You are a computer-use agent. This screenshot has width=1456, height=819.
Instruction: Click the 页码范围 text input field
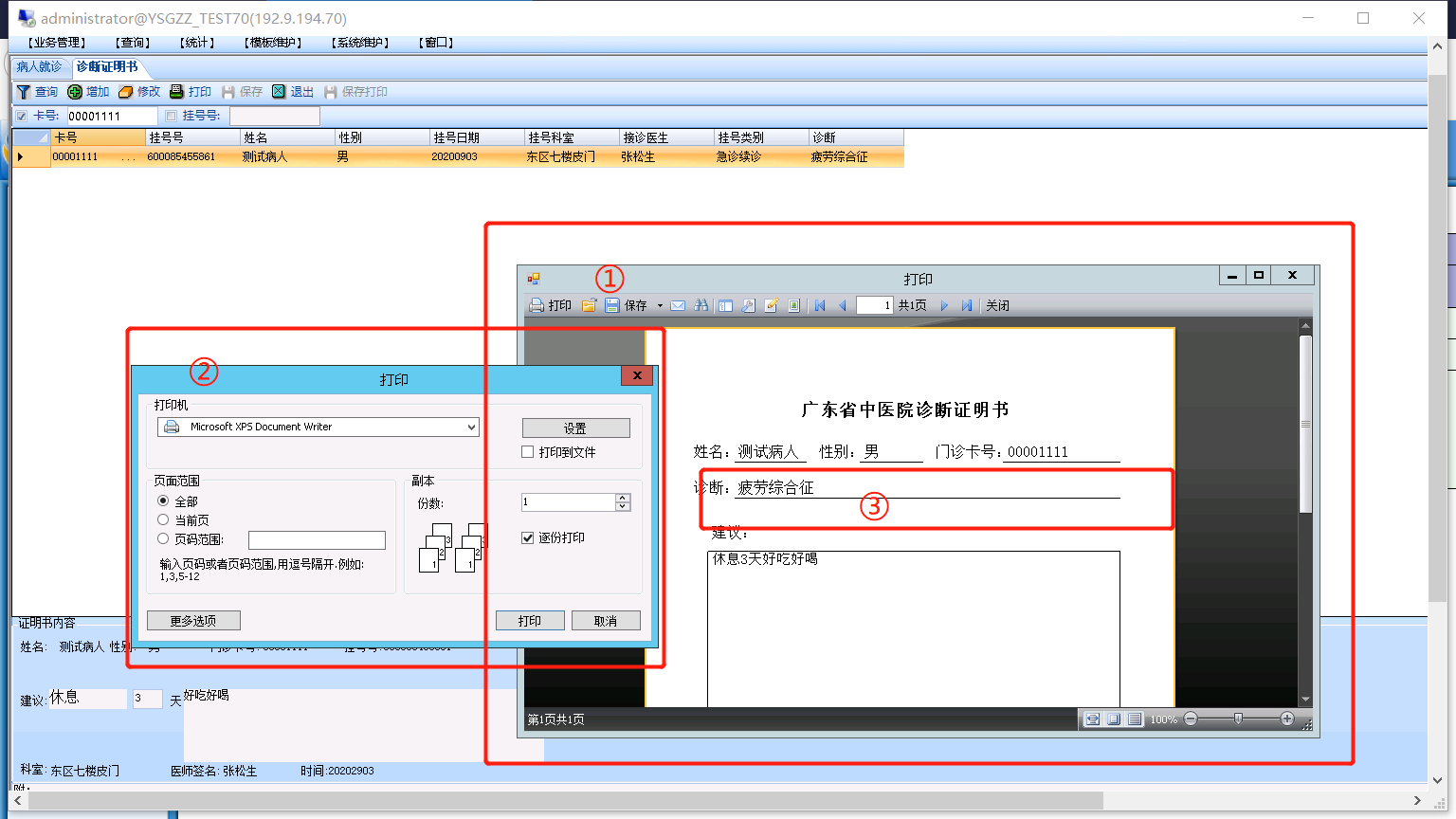click(x=317, y=540)
